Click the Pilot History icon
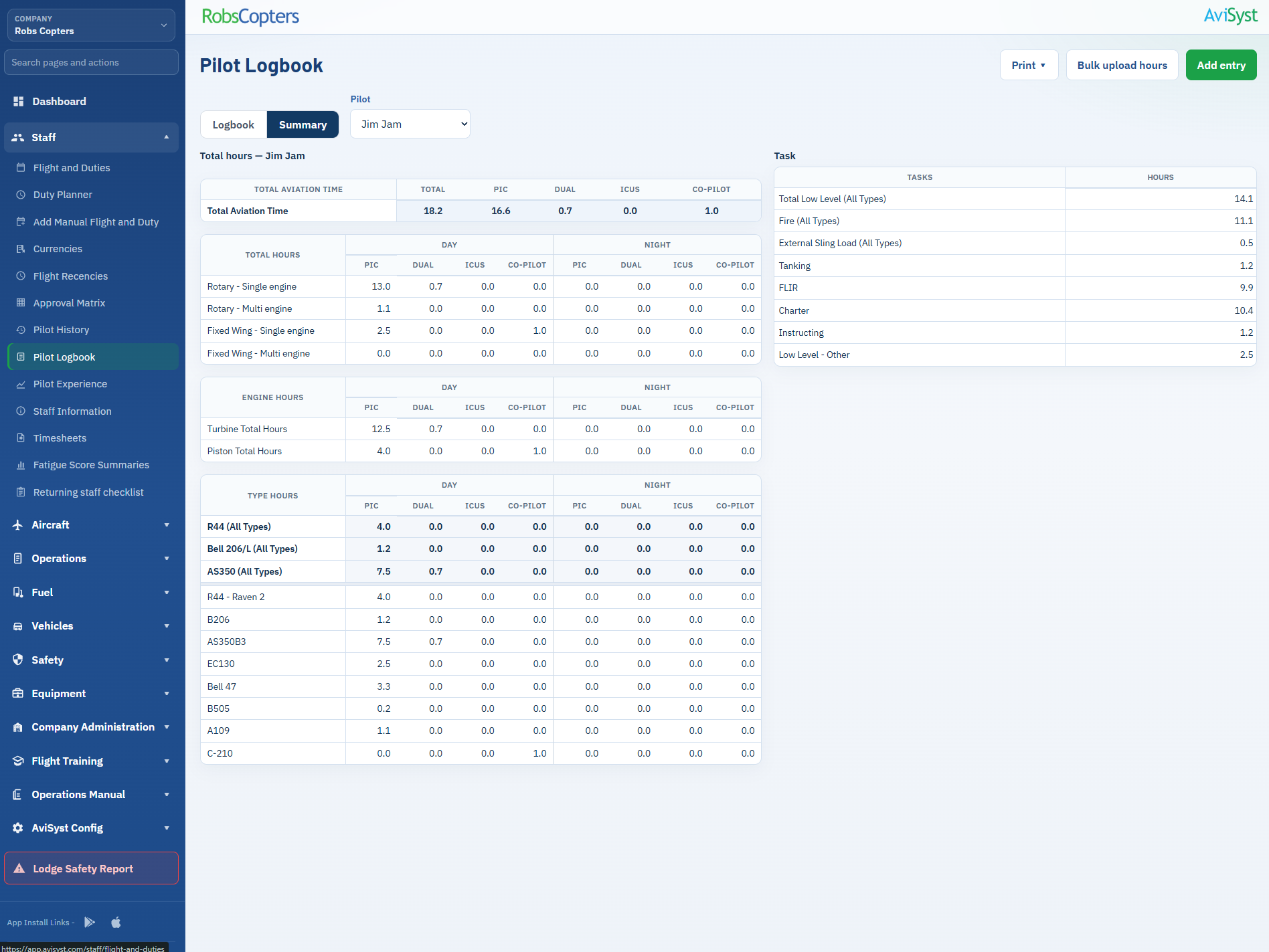 point(21,330)
